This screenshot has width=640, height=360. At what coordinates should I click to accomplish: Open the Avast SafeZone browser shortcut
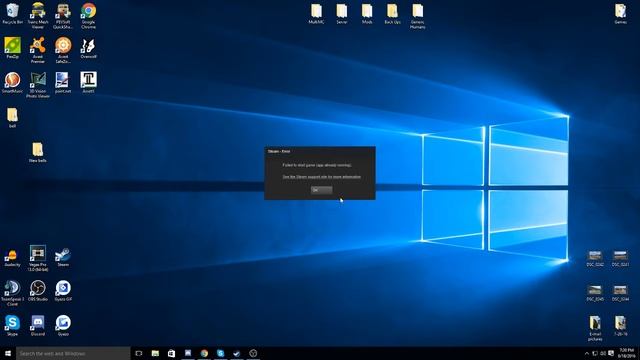pos(63,50)
